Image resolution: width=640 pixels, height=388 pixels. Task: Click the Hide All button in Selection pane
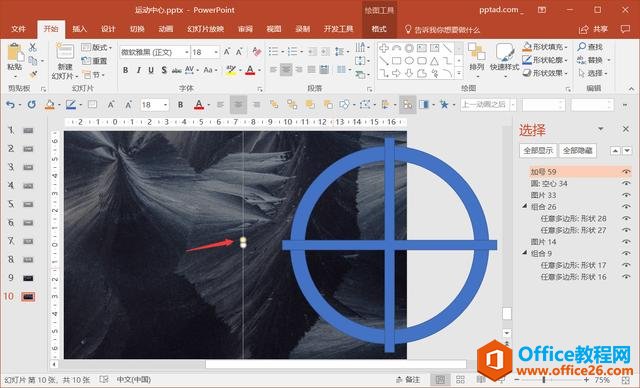click(578, 151)
